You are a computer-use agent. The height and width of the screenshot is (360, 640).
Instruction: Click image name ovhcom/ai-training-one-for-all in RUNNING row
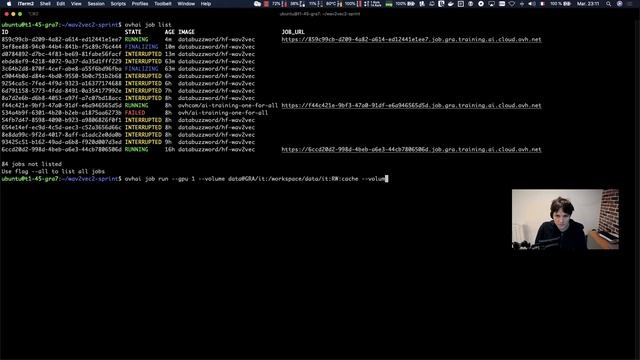click(228, 105)
